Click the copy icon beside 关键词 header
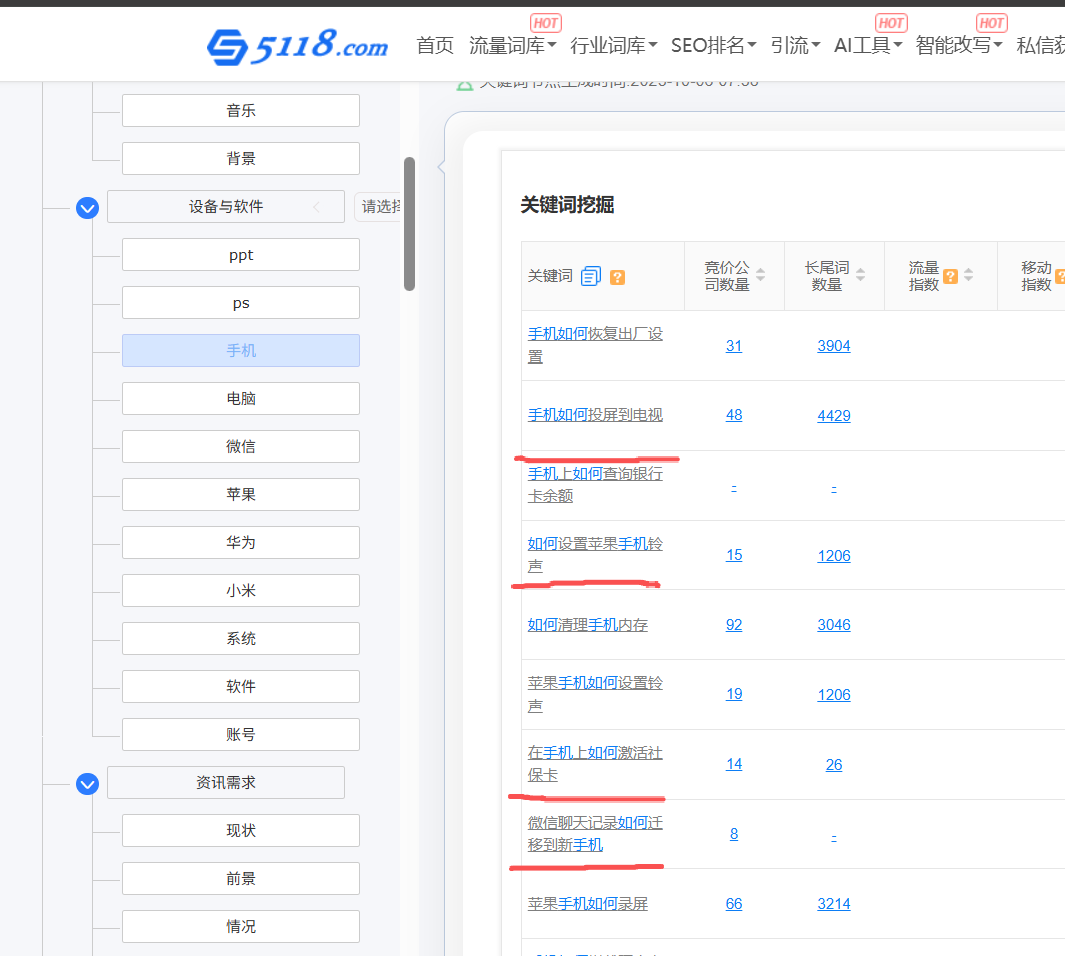 coord(590,276)
